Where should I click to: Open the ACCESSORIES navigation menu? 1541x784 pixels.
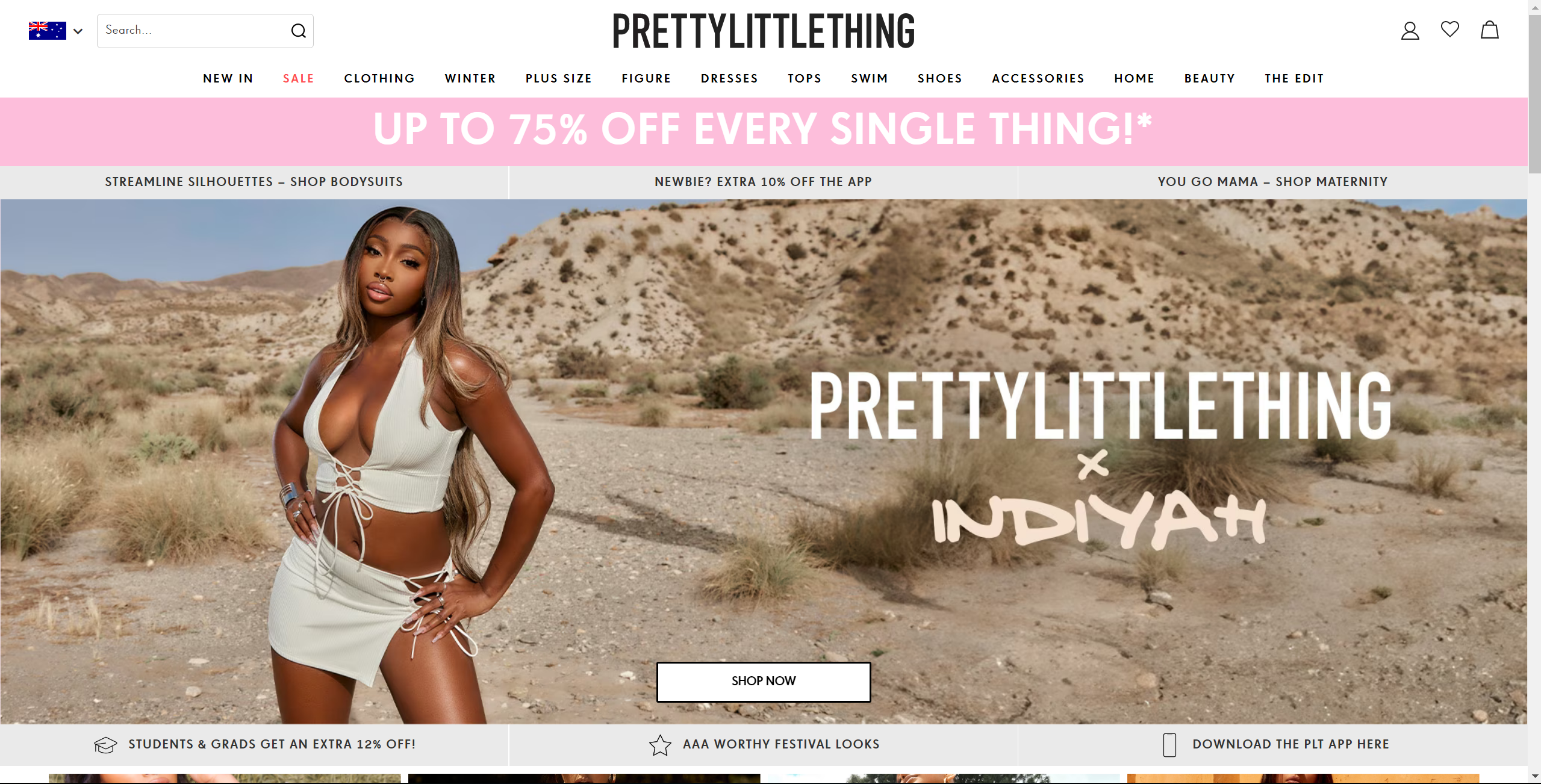click(x=1038, y=78)
